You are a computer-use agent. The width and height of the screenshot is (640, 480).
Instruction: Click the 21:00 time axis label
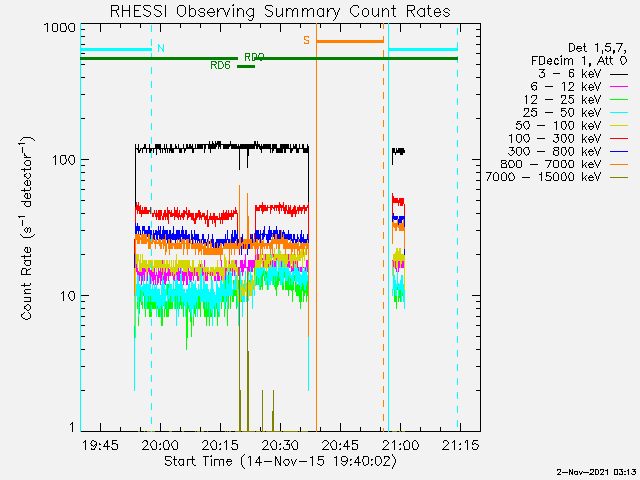[x=400, y=444]
